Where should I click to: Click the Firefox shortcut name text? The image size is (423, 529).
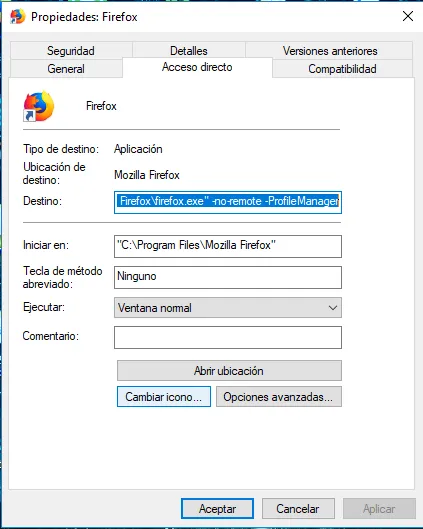pyautogui.click(x=101, y=106)
